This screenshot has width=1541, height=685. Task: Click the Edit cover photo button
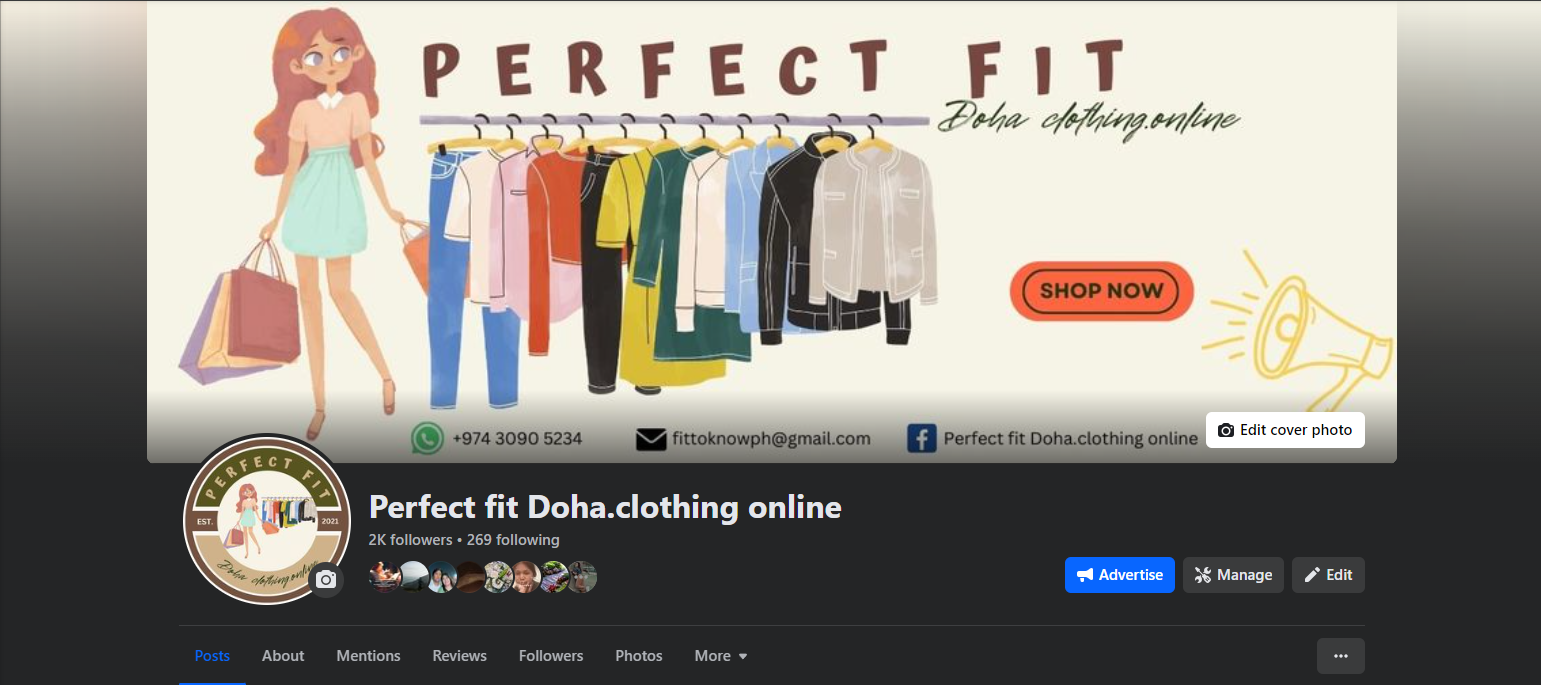[1285, 430]
